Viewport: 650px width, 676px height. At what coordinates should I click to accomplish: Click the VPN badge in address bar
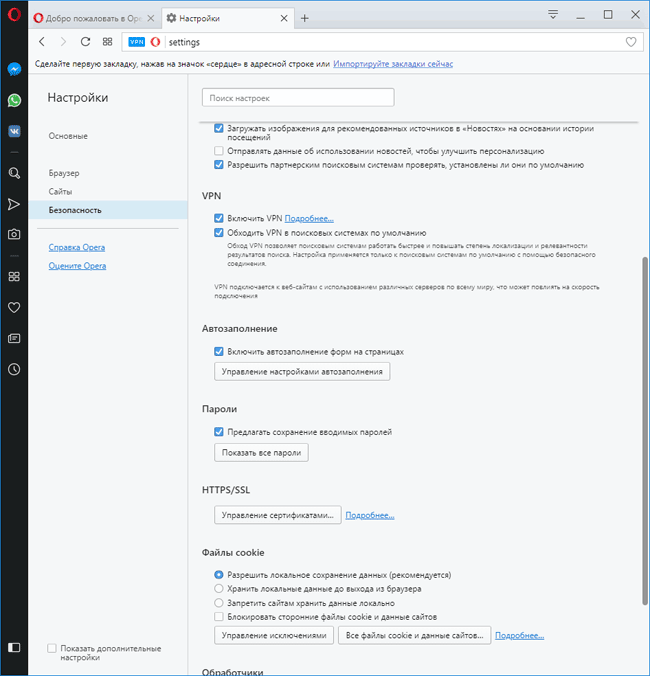137,42
